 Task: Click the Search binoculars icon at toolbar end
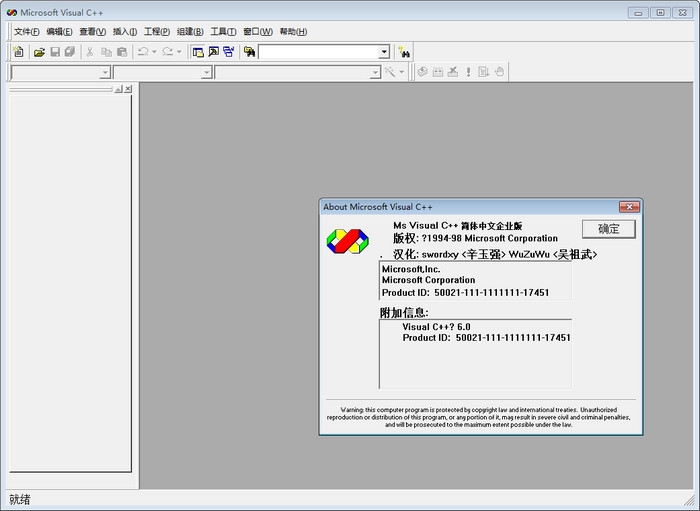[404, 52]
